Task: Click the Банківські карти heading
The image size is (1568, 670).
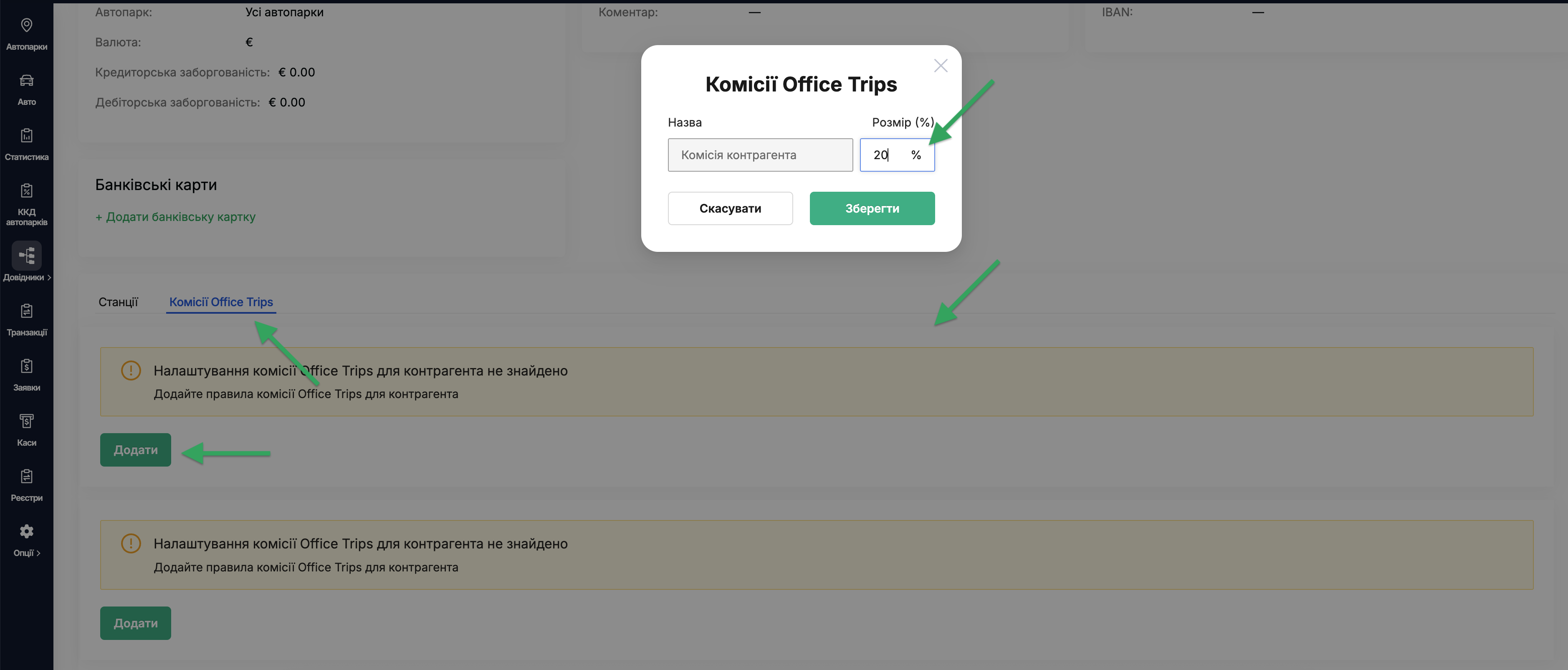Action: (156, 185)
